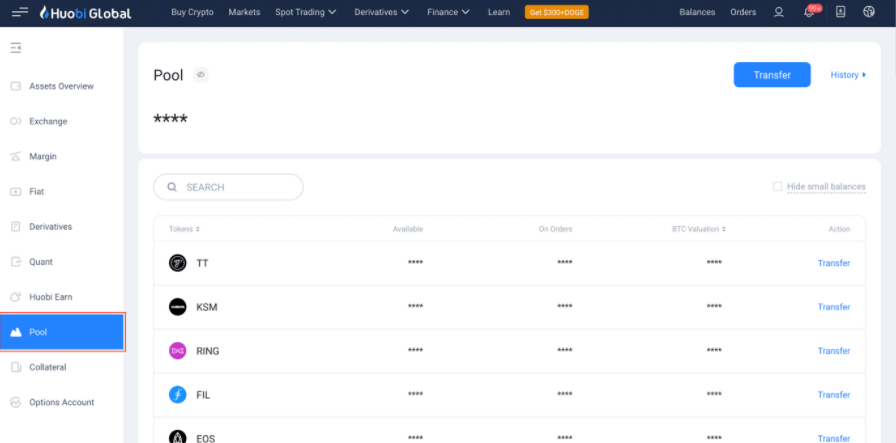Click the Derivatives sidebar icon
Screen dimensions: 896x443
pos(16,227)
